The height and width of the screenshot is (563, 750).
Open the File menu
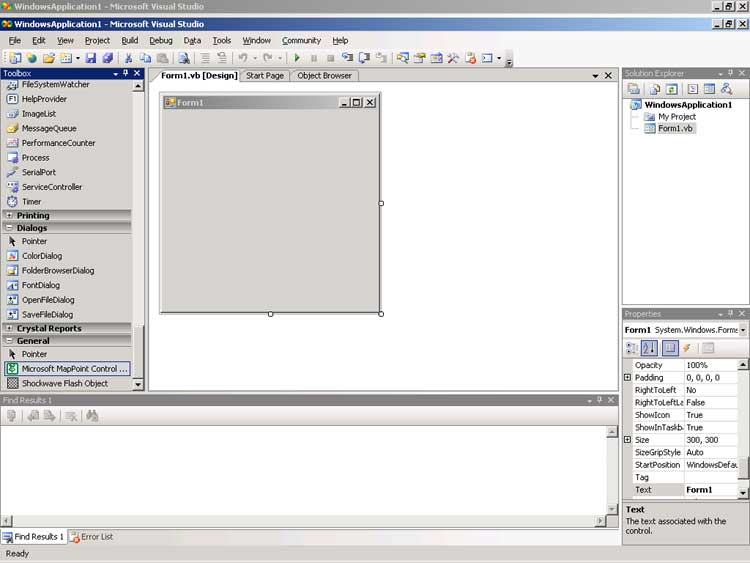14,41
